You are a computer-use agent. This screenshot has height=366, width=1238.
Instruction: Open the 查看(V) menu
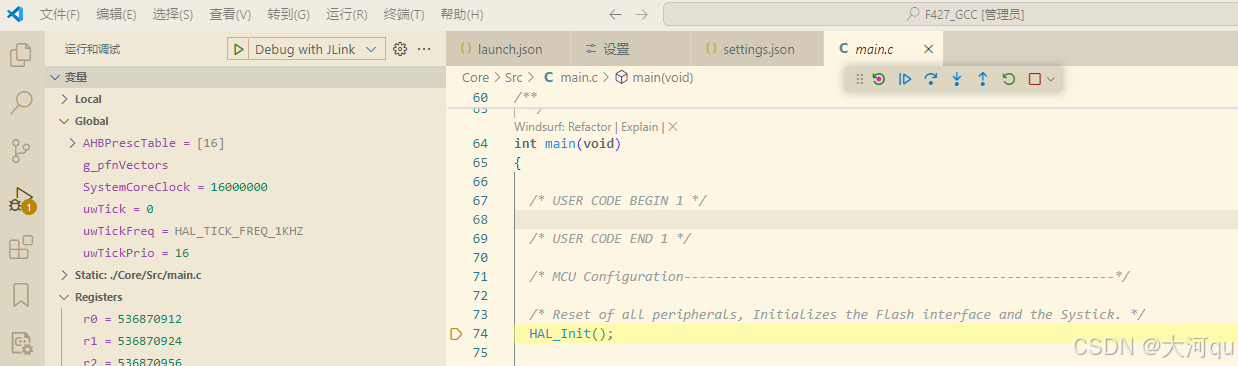click(x=231, y=15)
